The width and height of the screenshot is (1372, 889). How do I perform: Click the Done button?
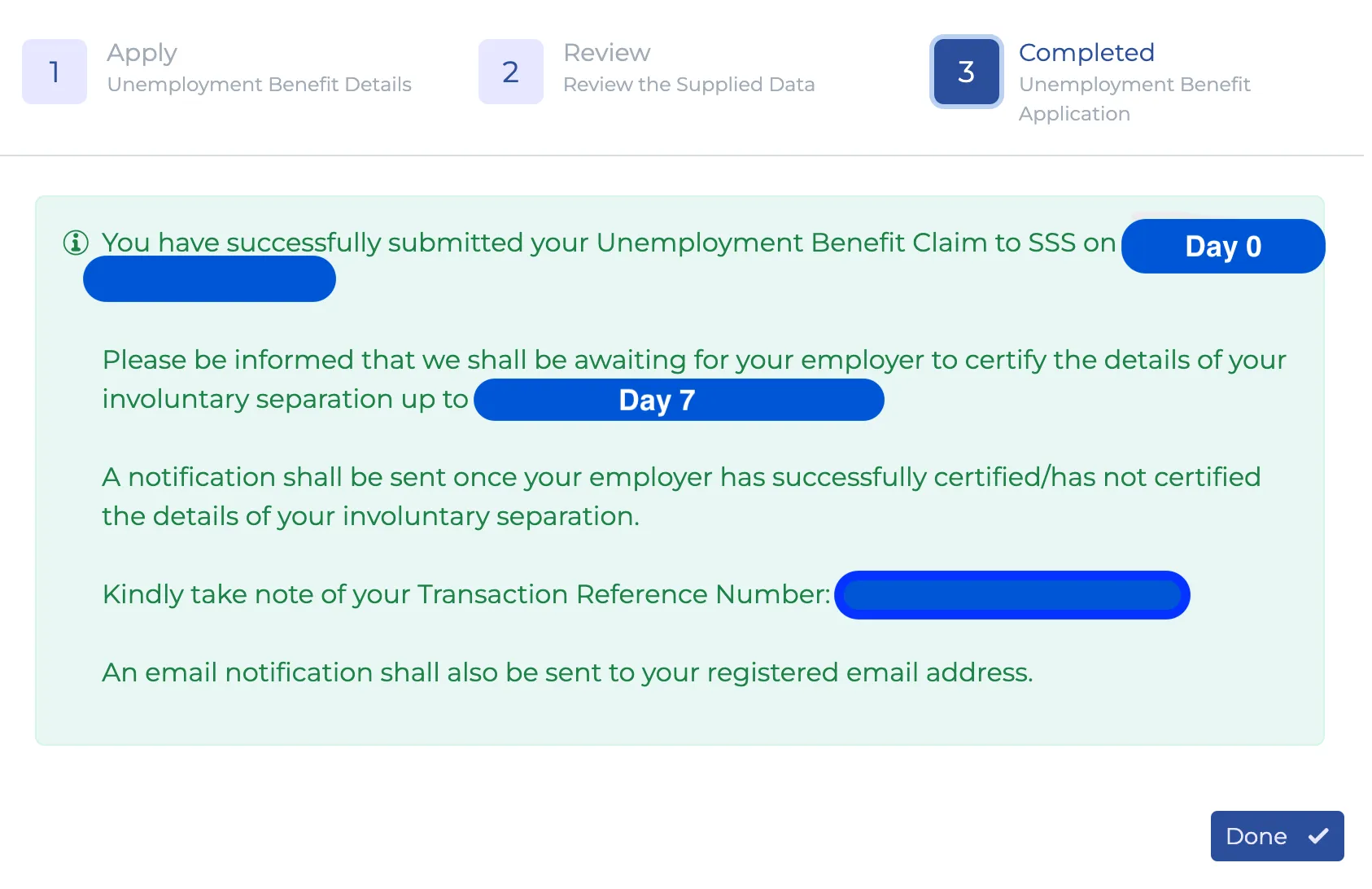(1277, 836)
